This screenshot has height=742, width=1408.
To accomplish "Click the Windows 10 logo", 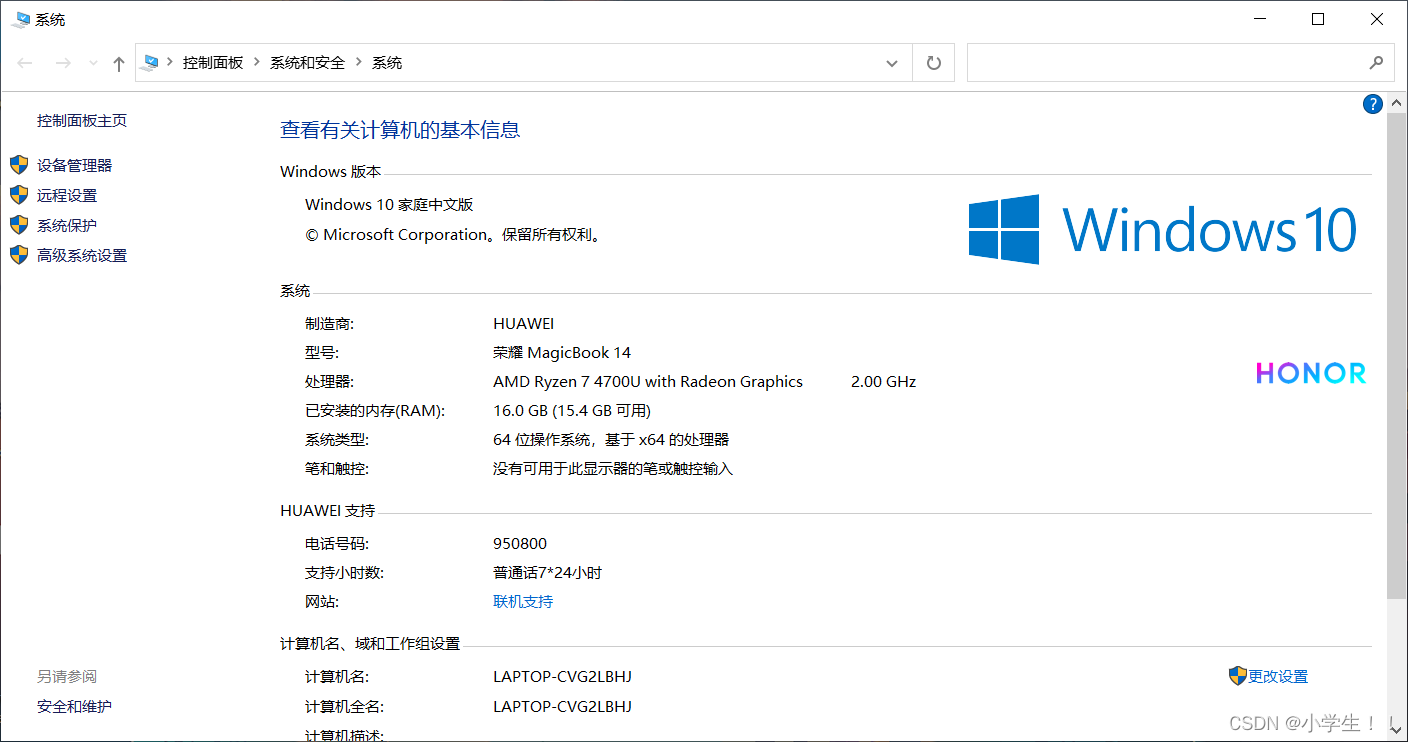I will [1162, 229].
